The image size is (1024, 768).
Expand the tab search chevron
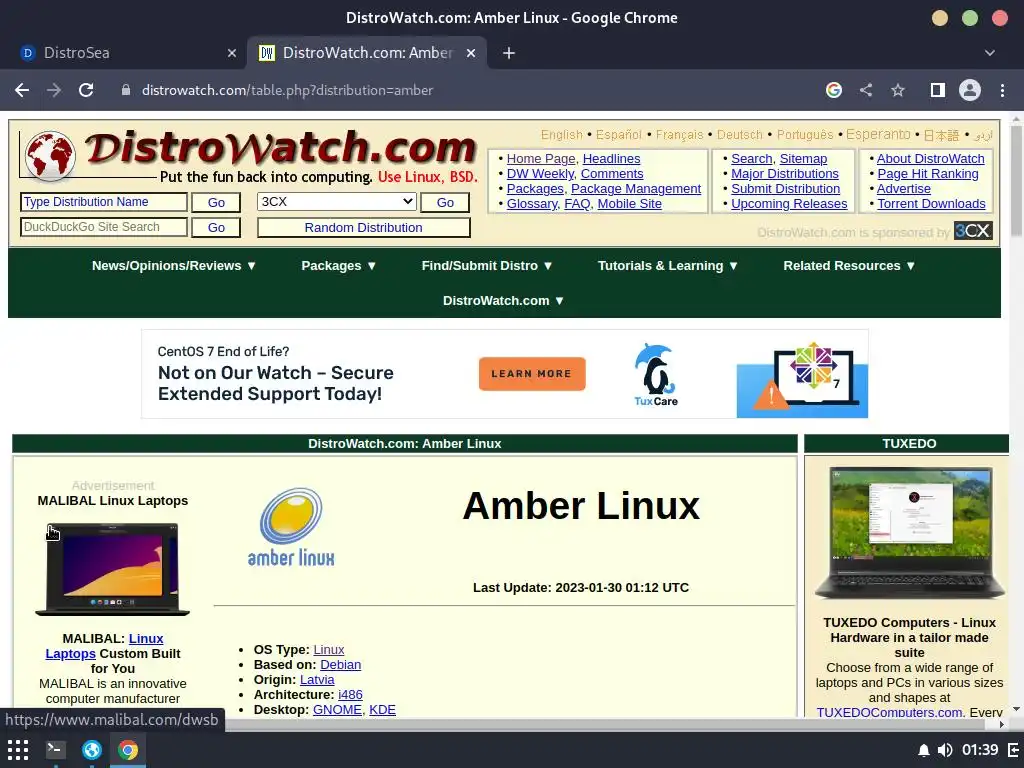click(990, 53)
